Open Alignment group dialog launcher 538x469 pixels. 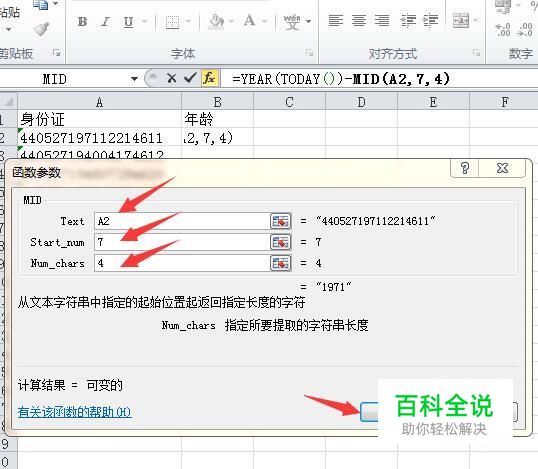[x=476, y=53]
